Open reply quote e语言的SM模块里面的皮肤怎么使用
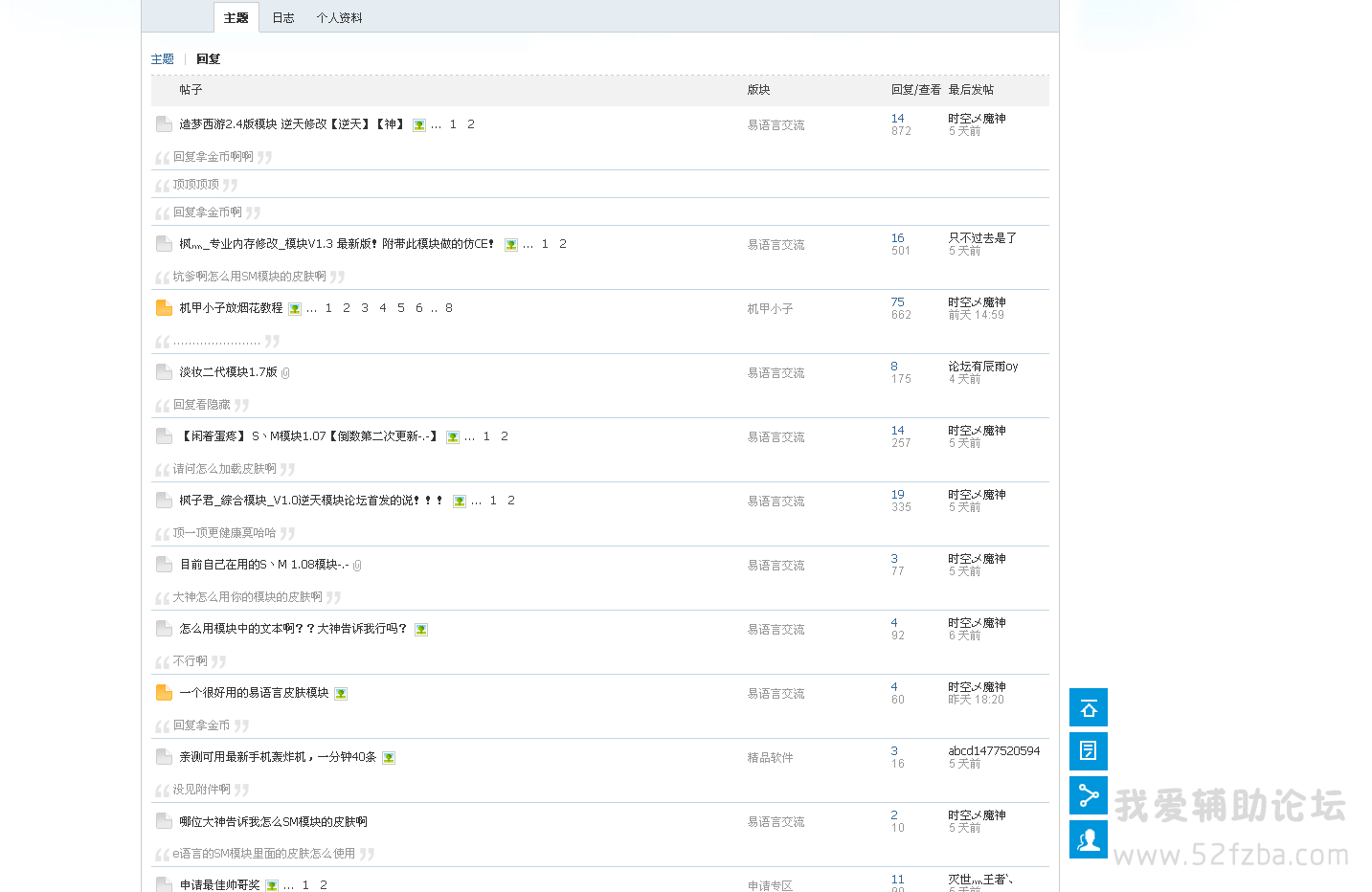The height and width of the screenshot is (892, 1372). pyautogui.click(x=263, y=854)
